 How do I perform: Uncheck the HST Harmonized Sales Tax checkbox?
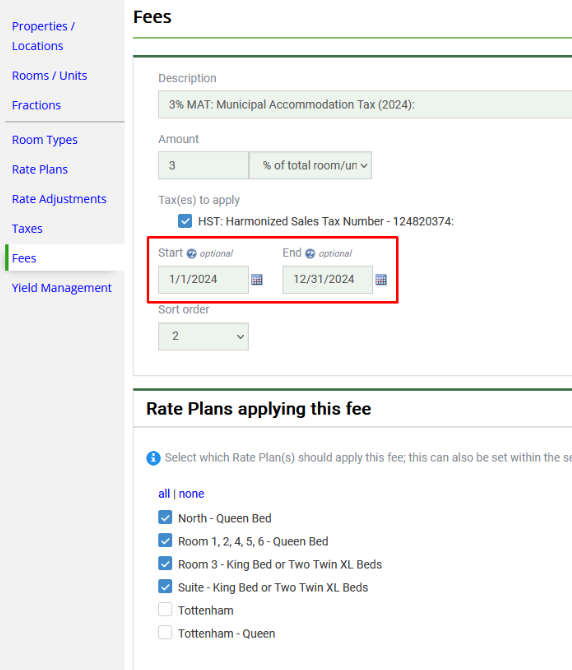(x=185, y=221)
